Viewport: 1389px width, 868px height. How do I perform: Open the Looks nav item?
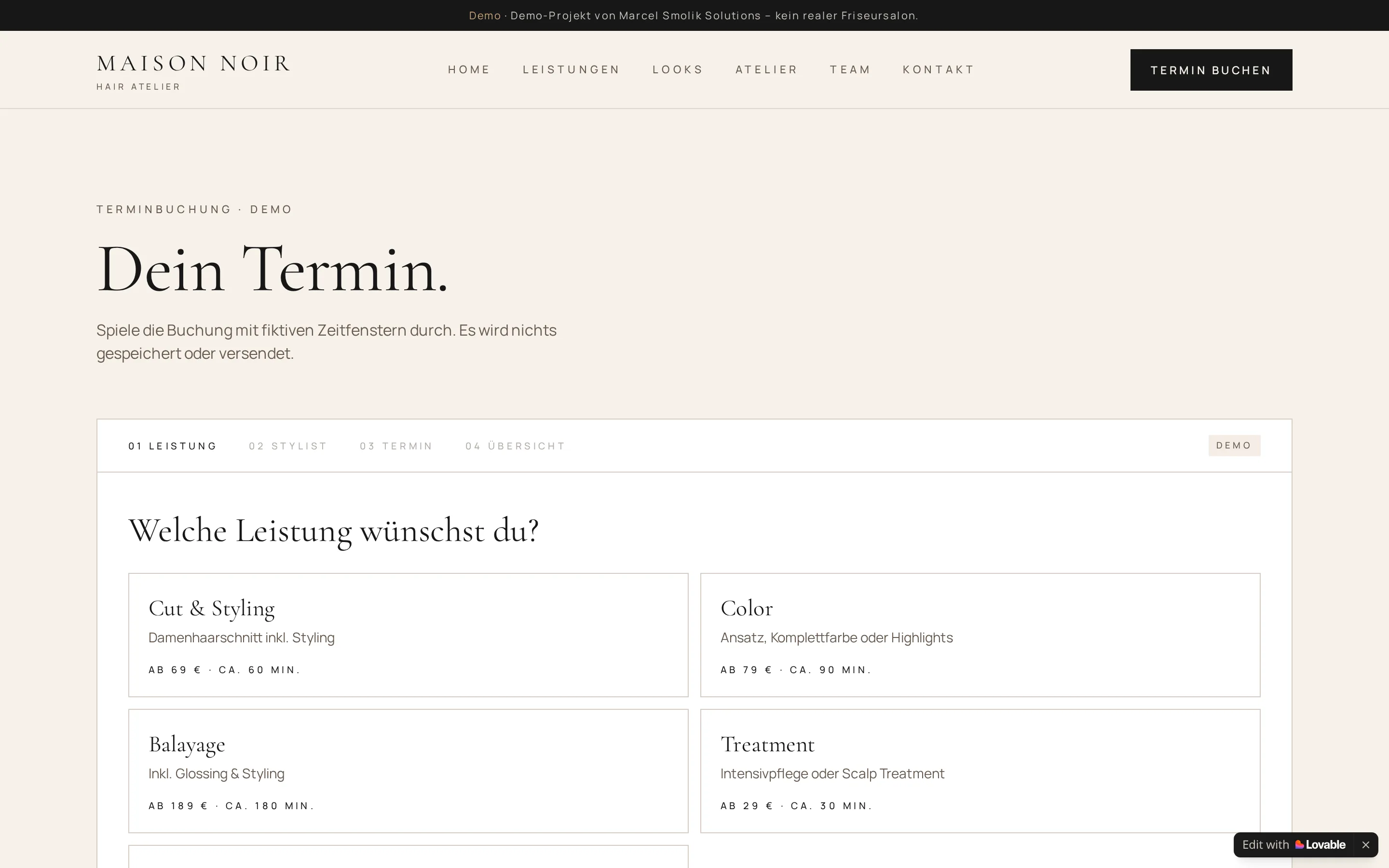[677, 69]
